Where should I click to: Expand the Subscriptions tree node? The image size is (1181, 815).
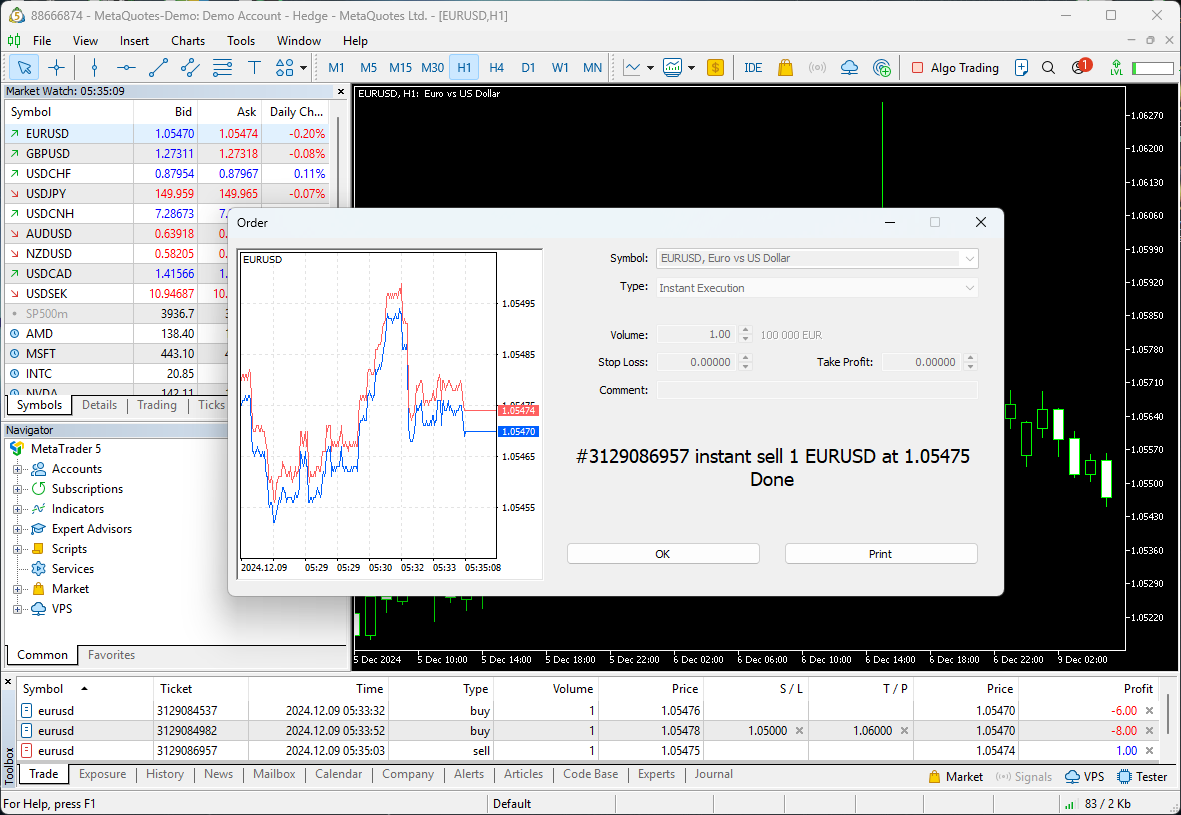[x=17, y=489]
